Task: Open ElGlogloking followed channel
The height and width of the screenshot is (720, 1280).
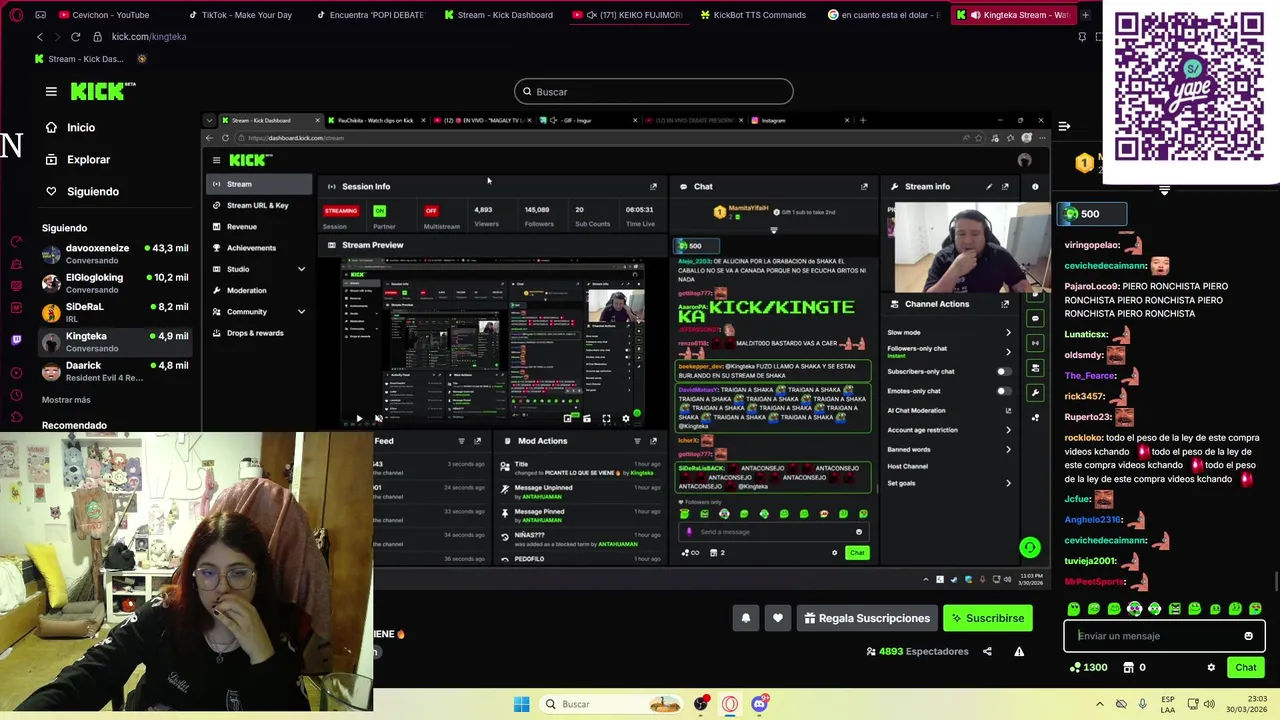Action: [115, 283]
